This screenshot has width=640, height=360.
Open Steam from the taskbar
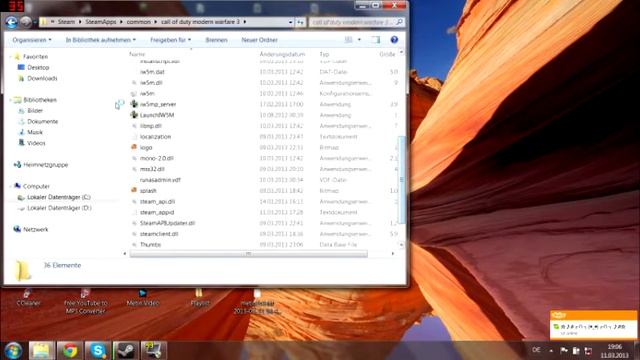pos(126,350)
